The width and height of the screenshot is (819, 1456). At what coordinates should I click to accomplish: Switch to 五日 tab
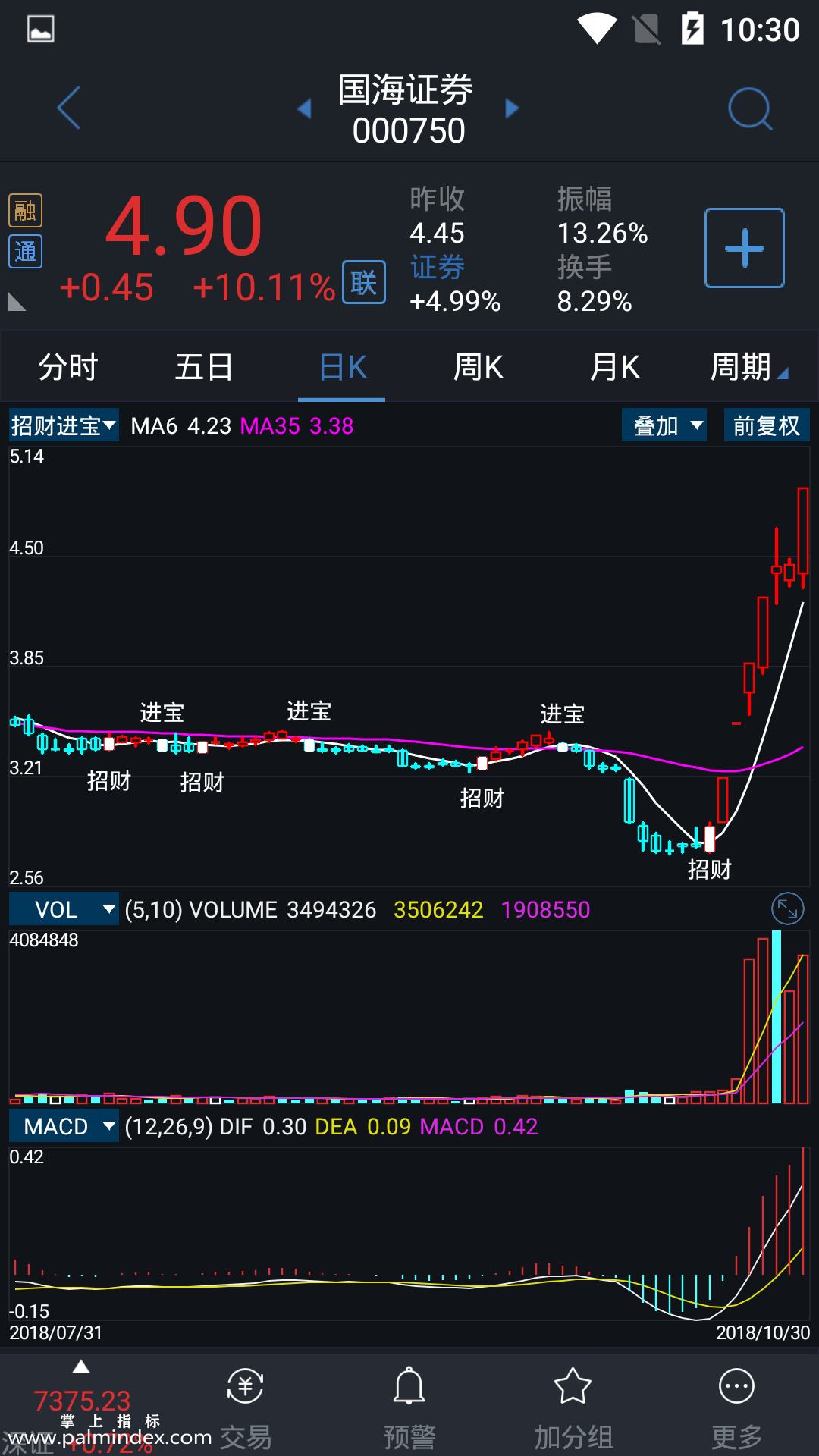point(204,367)
